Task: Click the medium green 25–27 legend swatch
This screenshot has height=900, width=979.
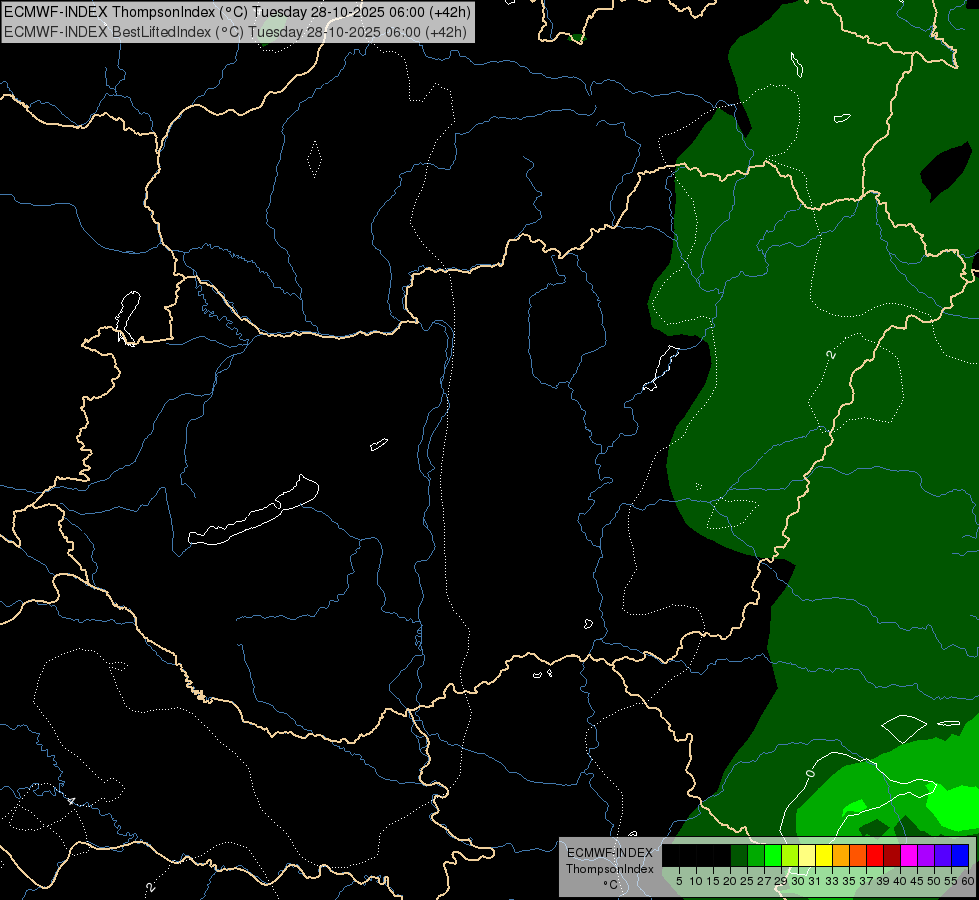Action: [756, 855]
